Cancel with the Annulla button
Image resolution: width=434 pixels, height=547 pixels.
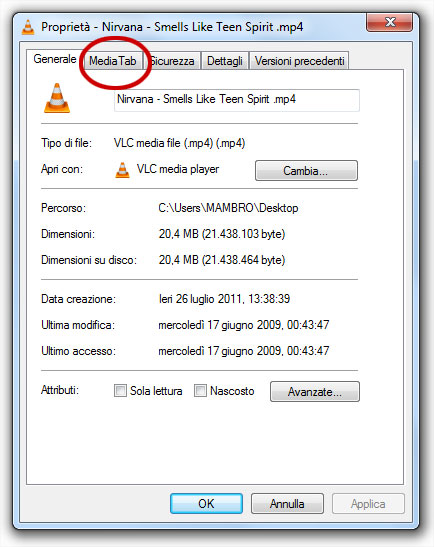point(287,503)
